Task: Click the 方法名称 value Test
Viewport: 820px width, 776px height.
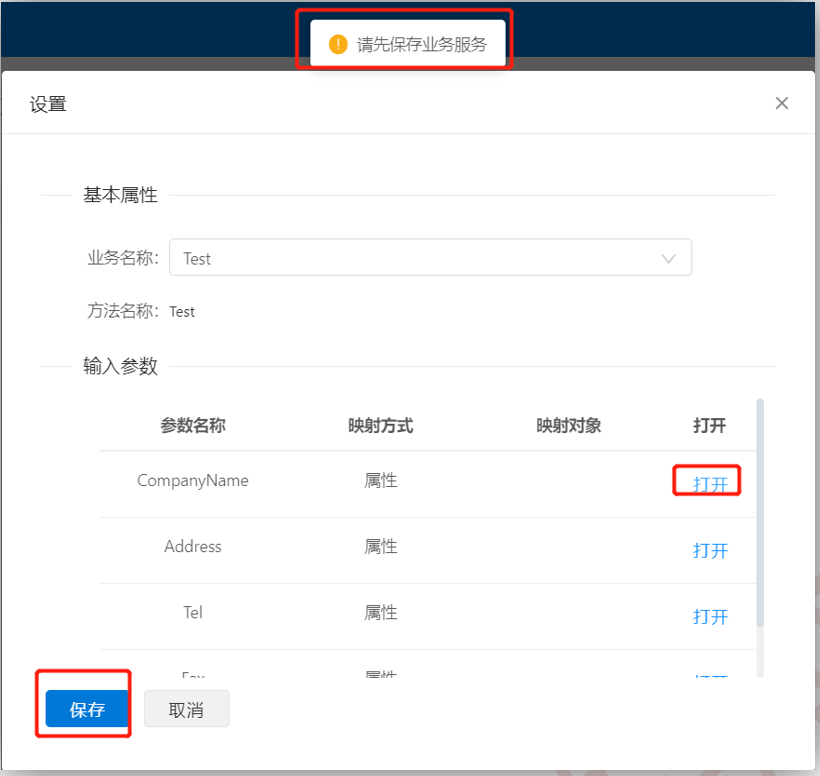Action: [x=182, y=312]
